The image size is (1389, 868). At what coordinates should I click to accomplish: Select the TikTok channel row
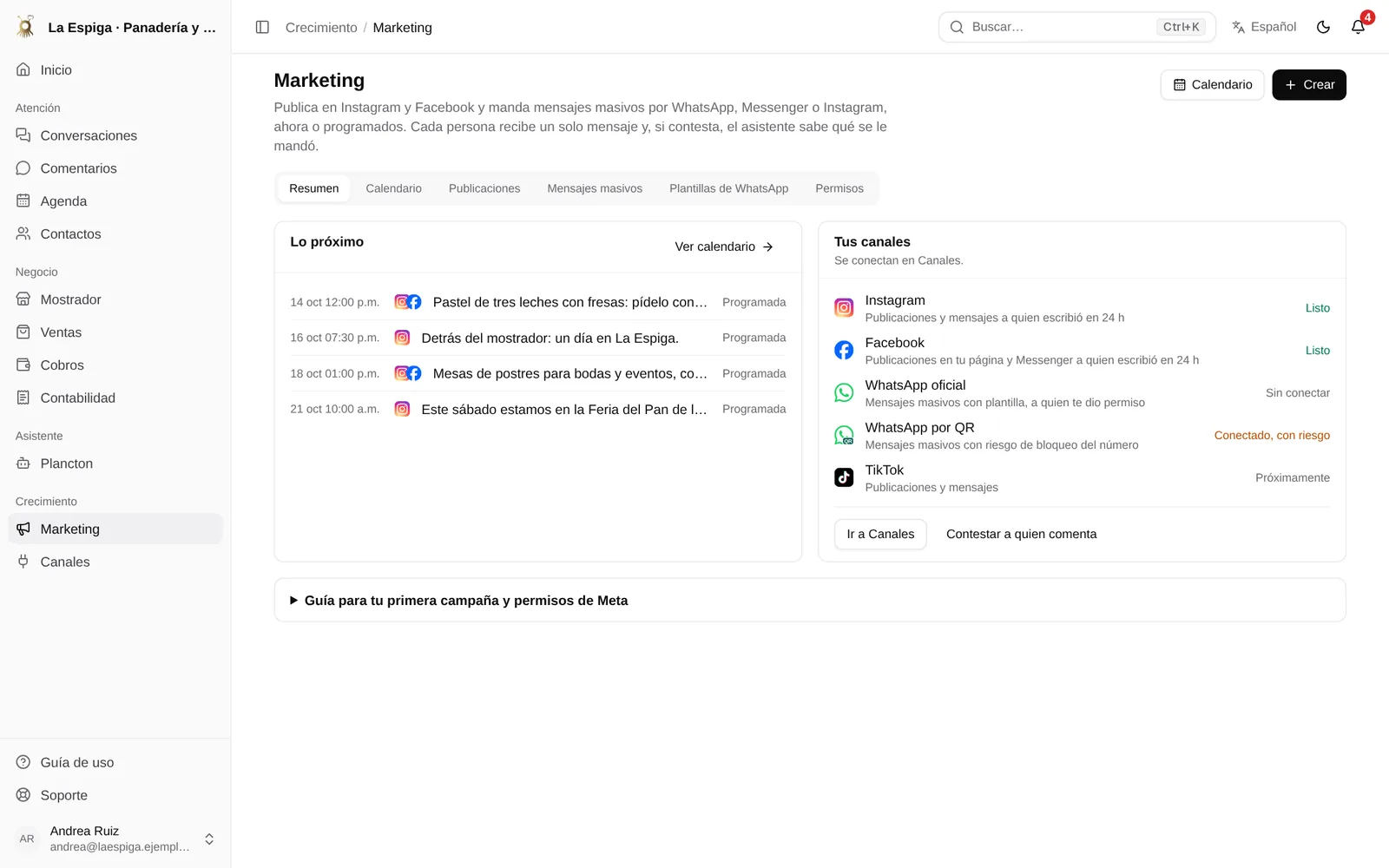pyautogui.click(x=1082, y=478)
